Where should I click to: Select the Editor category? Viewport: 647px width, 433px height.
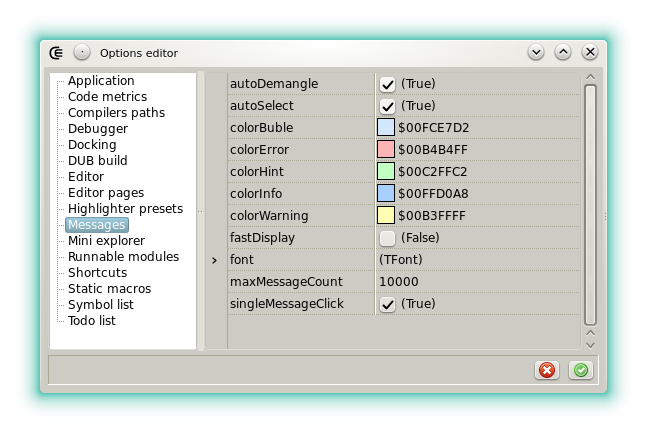86,177
